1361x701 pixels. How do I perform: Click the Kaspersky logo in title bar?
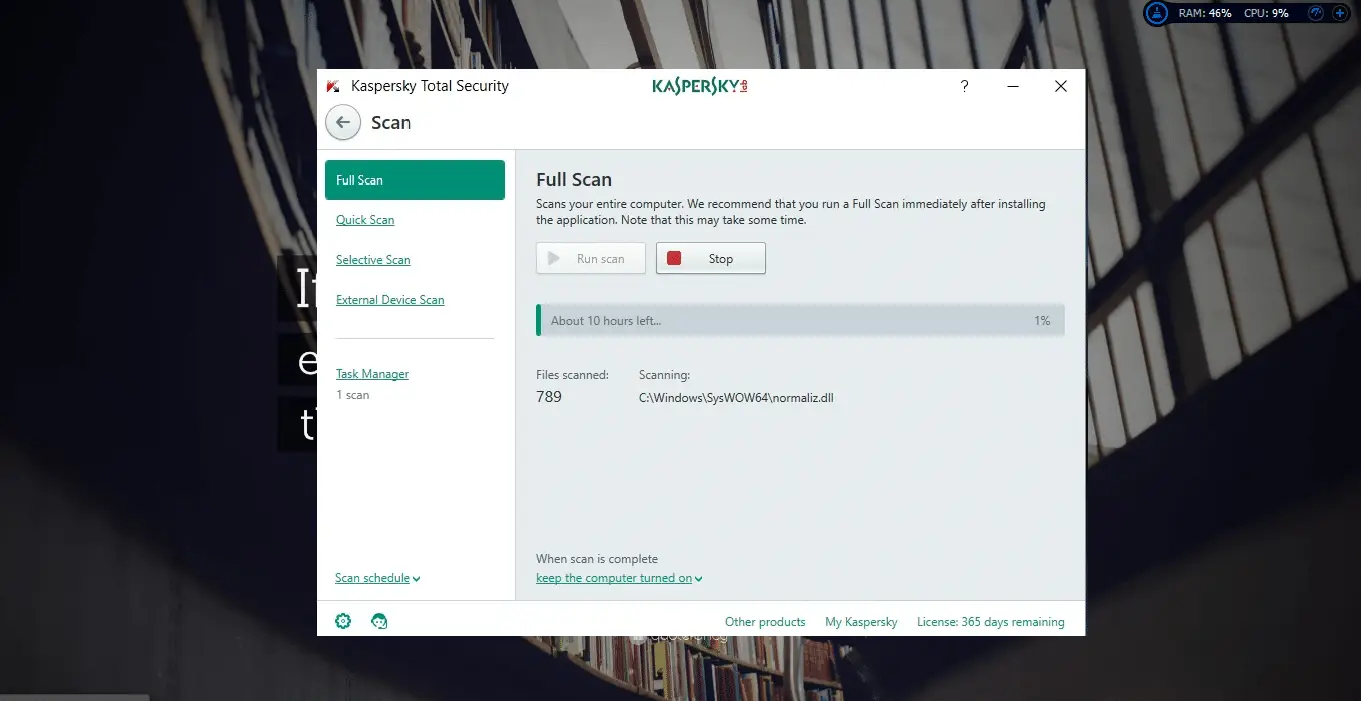699,87
